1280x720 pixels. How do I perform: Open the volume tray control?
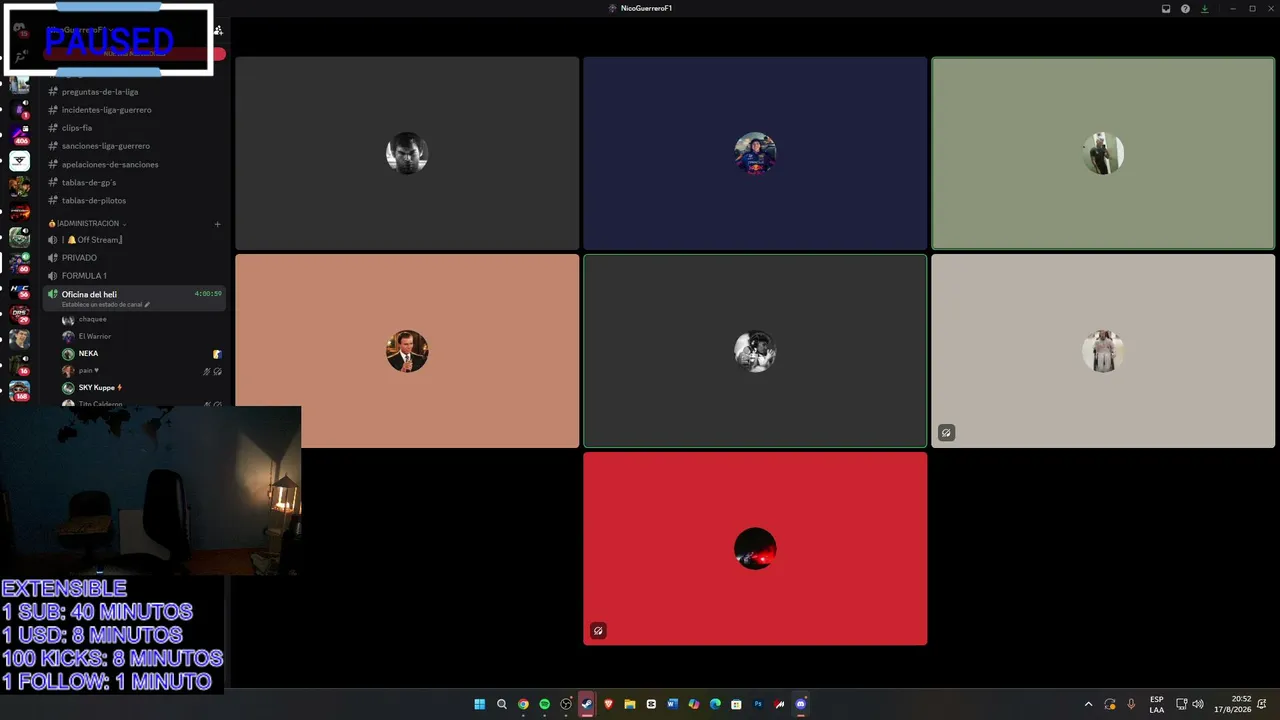click(1198, 704)
